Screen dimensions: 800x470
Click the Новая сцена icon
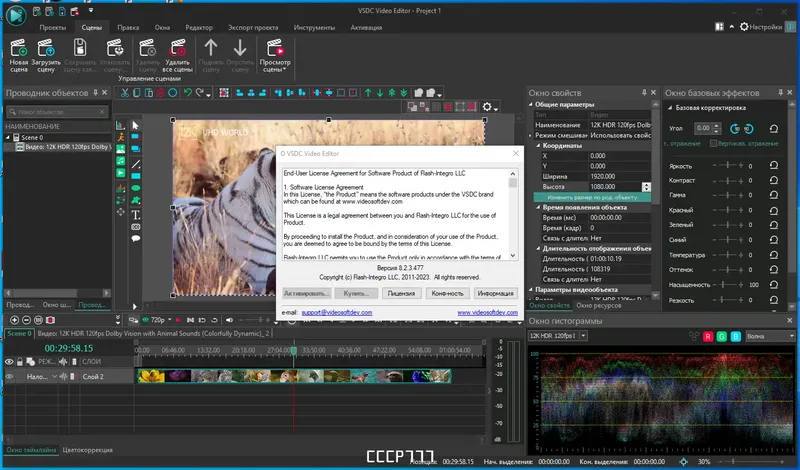coord(19,48)
